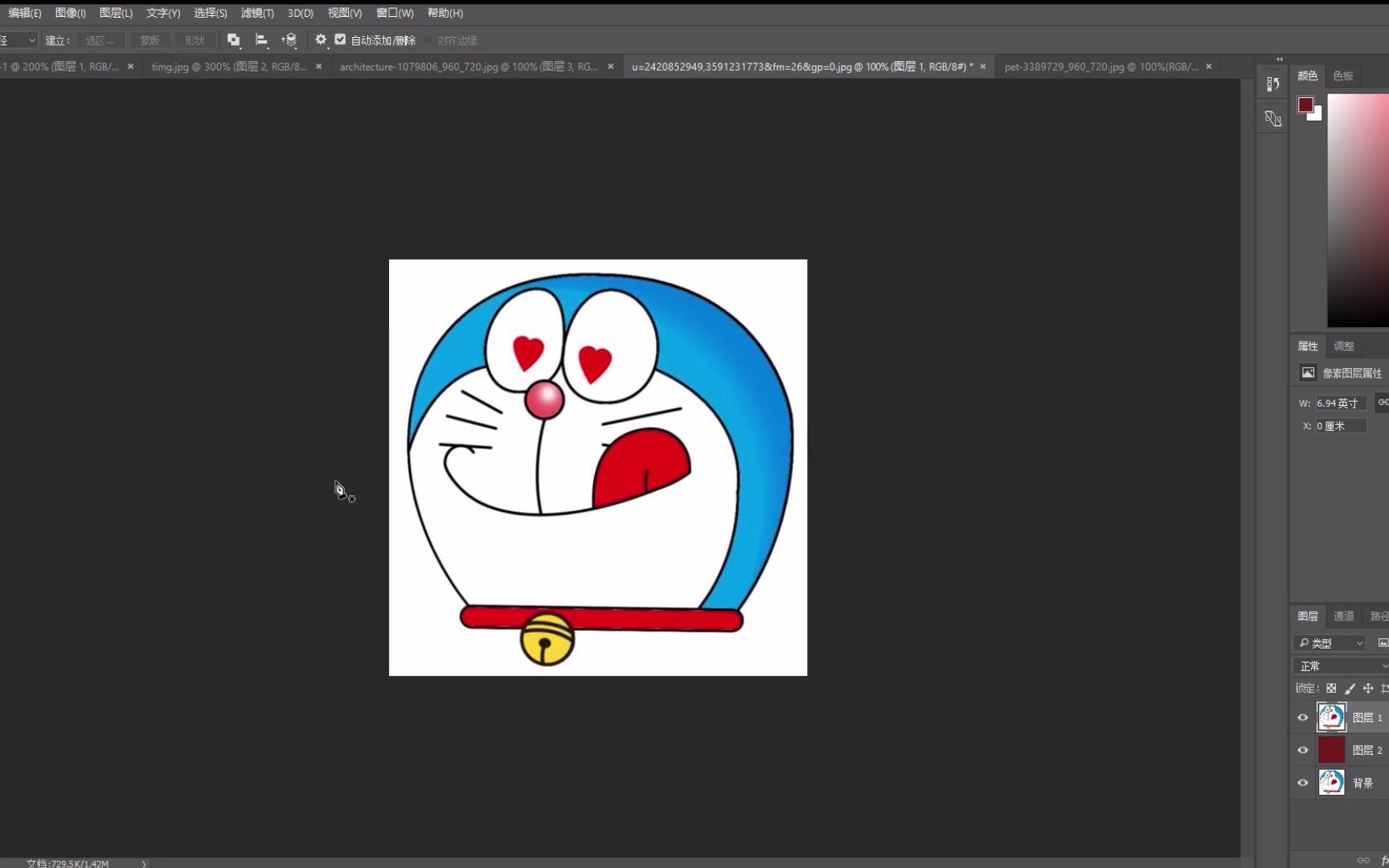Click link layers icon at panel bottom
This screenshot has height=868, width=1389.
[1363, 860]
